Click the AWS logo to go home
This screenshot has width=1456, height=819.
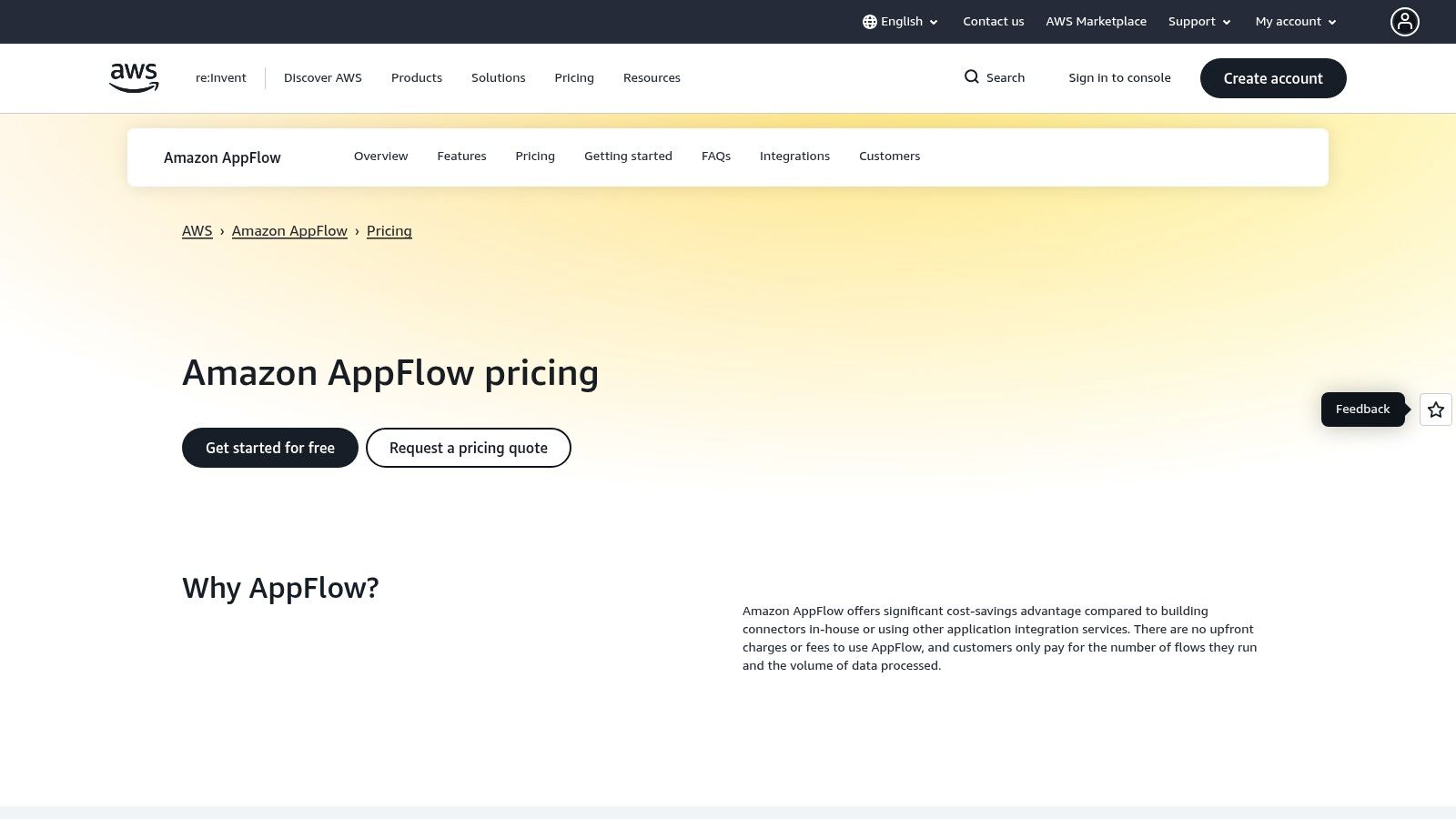click(x=133, y=77)
